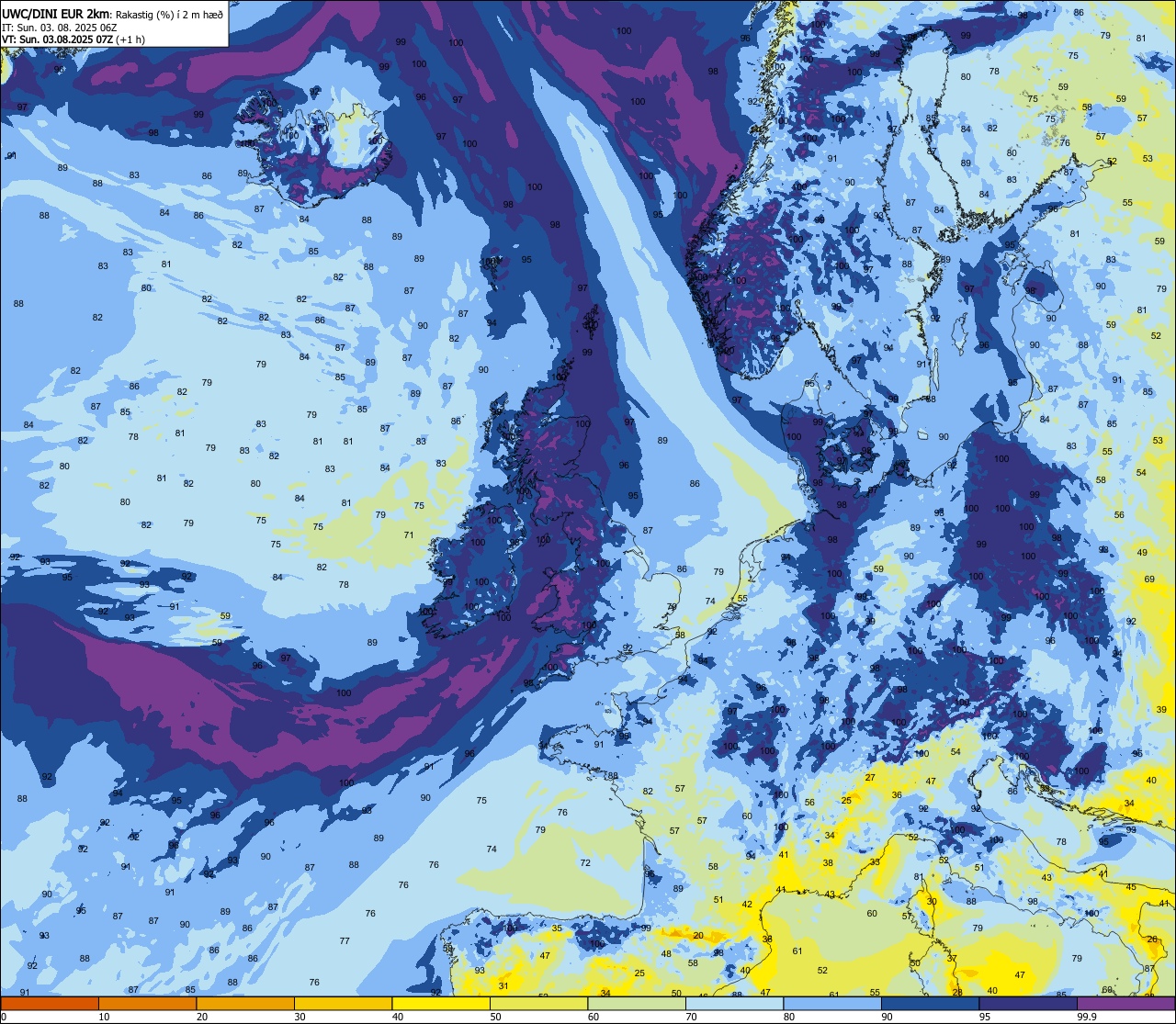Click the humidity value 27 on the map
1176x1024 pixels.
click(x=870, y=777)
